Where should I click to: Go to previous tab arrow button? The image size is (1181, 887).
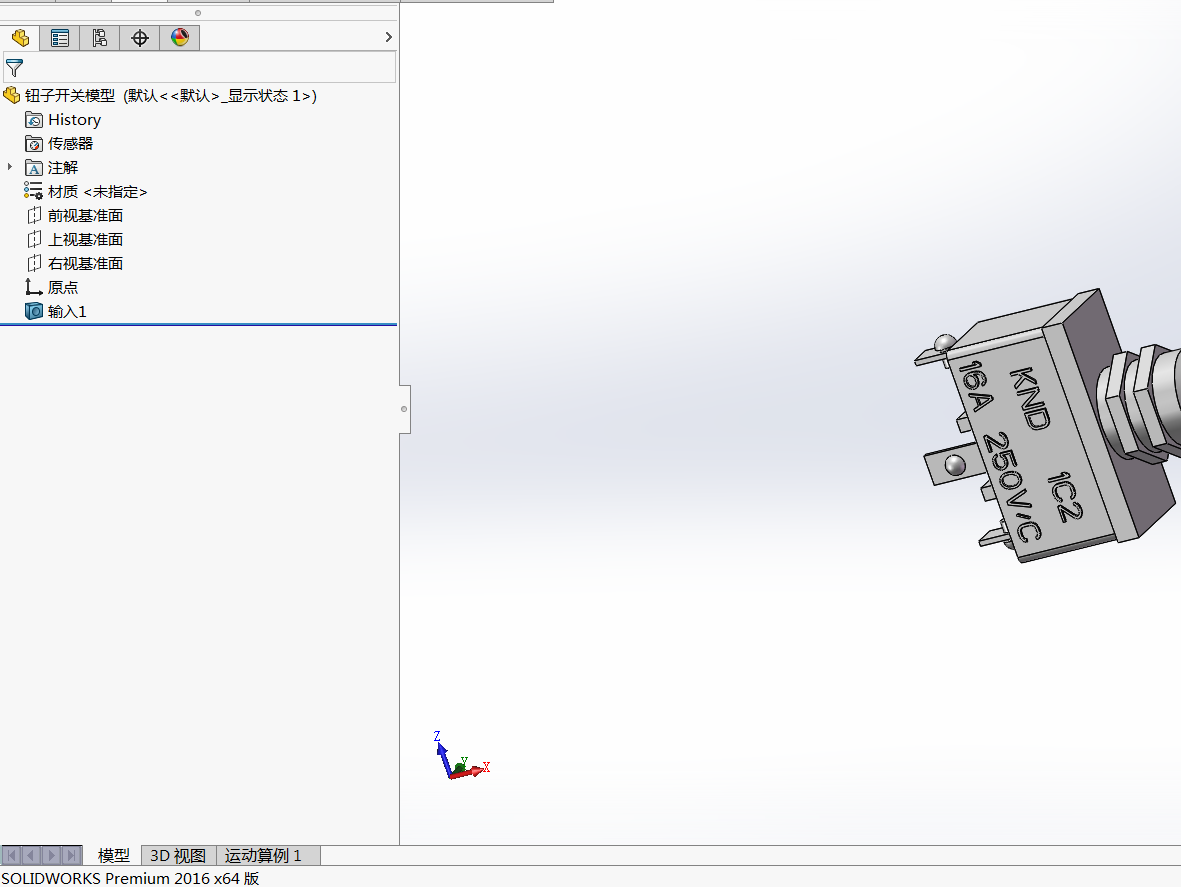point(32,855)
